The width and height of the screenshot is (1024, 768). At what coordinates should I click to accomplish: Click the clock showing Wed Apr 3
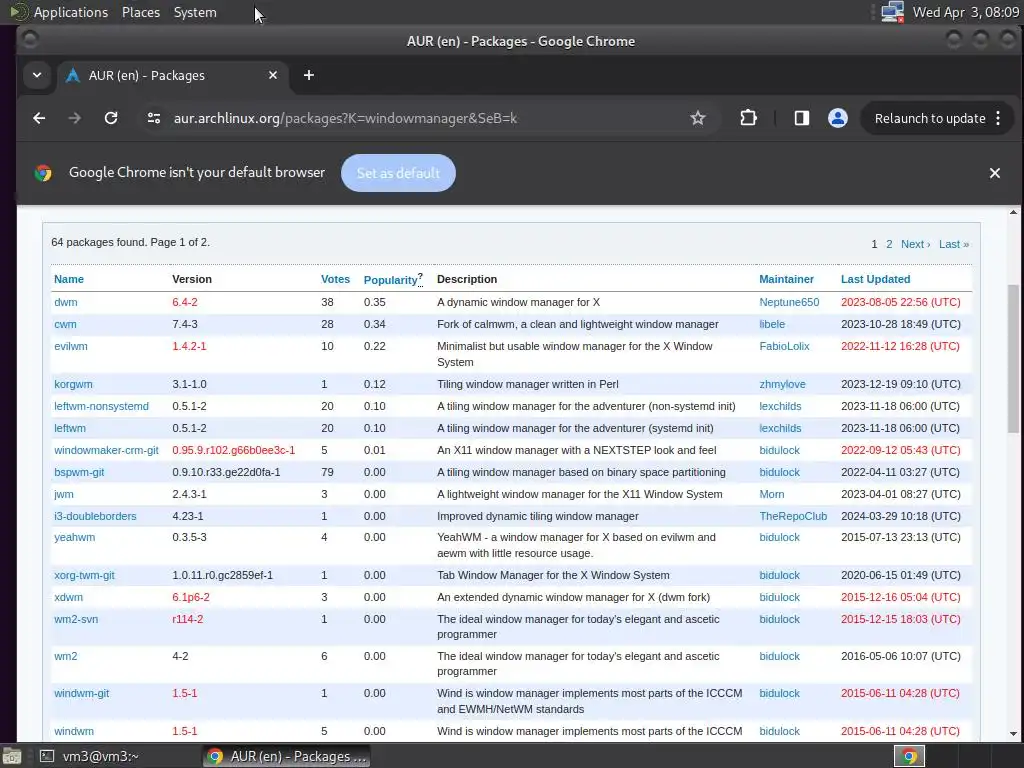pyautogui.click(x=965, y=12)
